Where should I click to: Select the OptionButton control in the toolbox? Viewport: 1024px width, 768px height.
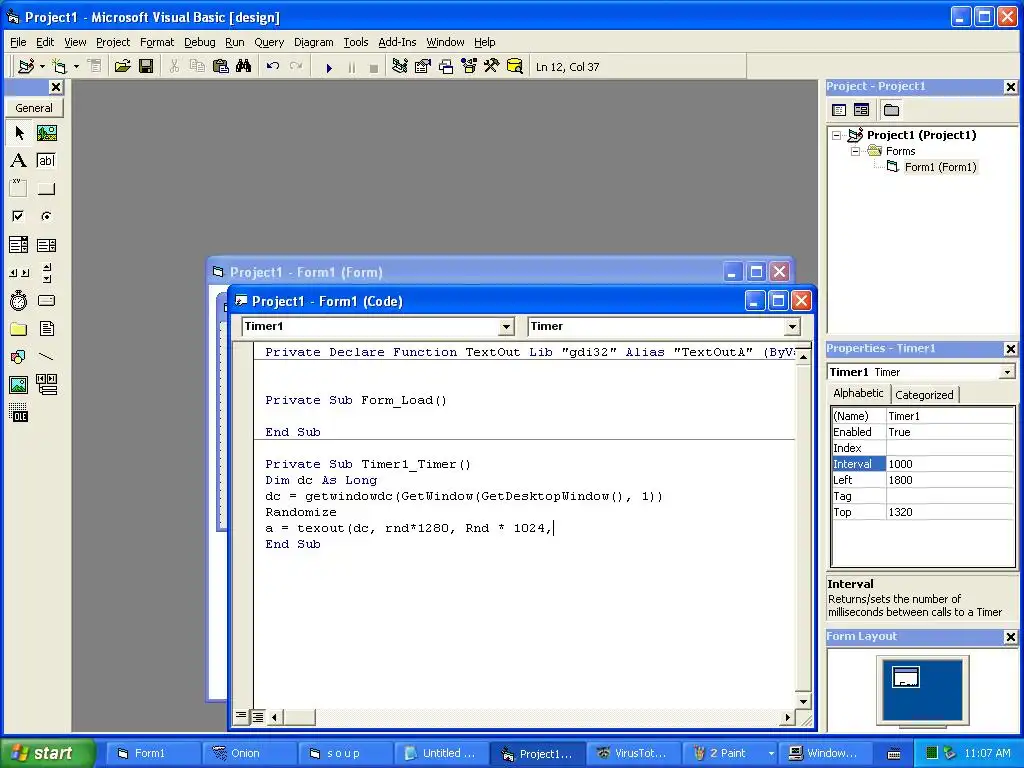click(x=46, y=216)
